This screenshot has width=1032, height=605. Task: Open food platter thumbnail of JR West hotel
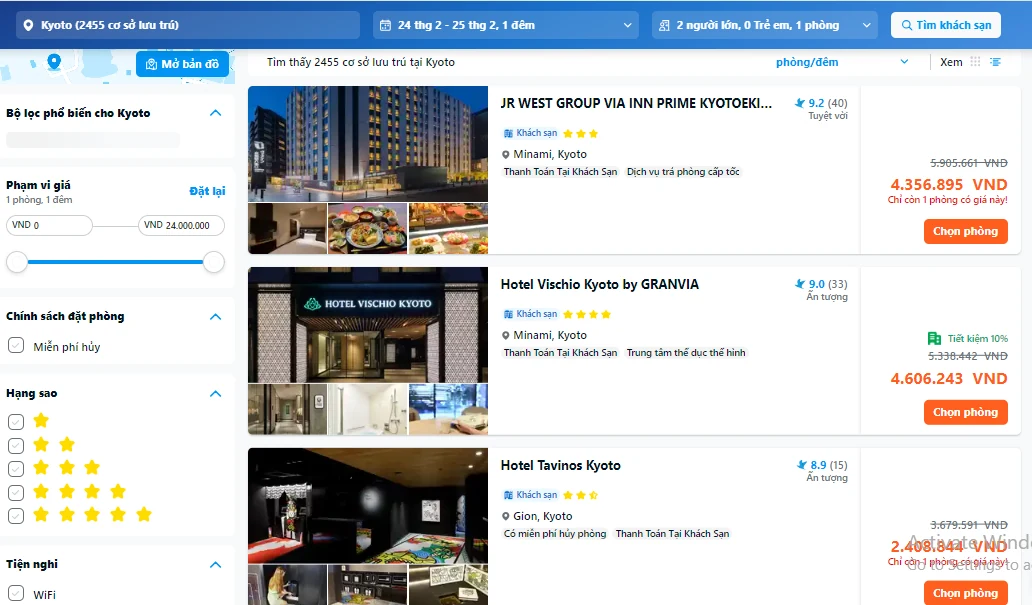click(367, 228)
